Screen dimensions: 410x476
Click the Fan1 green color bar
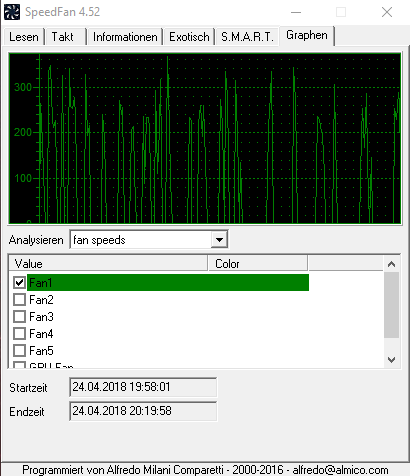coord(168,283)
